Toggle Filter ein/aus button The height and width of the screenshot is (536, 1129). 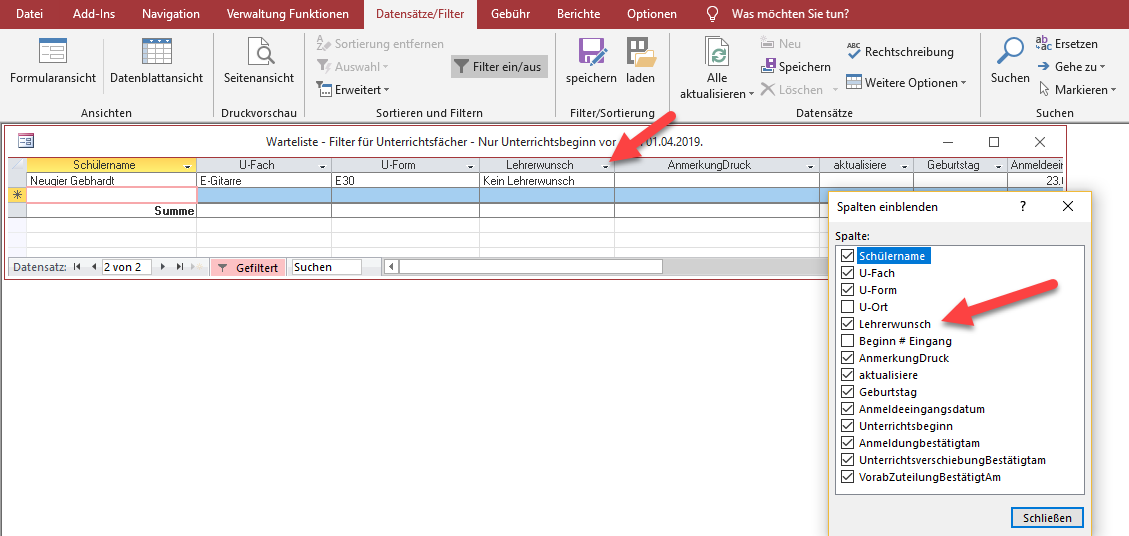click(499, 67)
